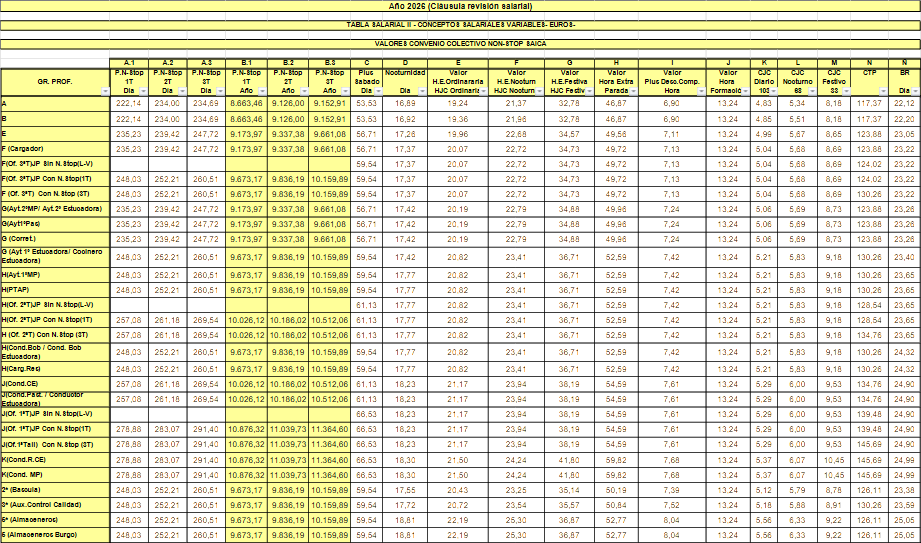921x543 pixels.
Task: Select the 'Año 2026' title cell
Action: pos(460,5)
